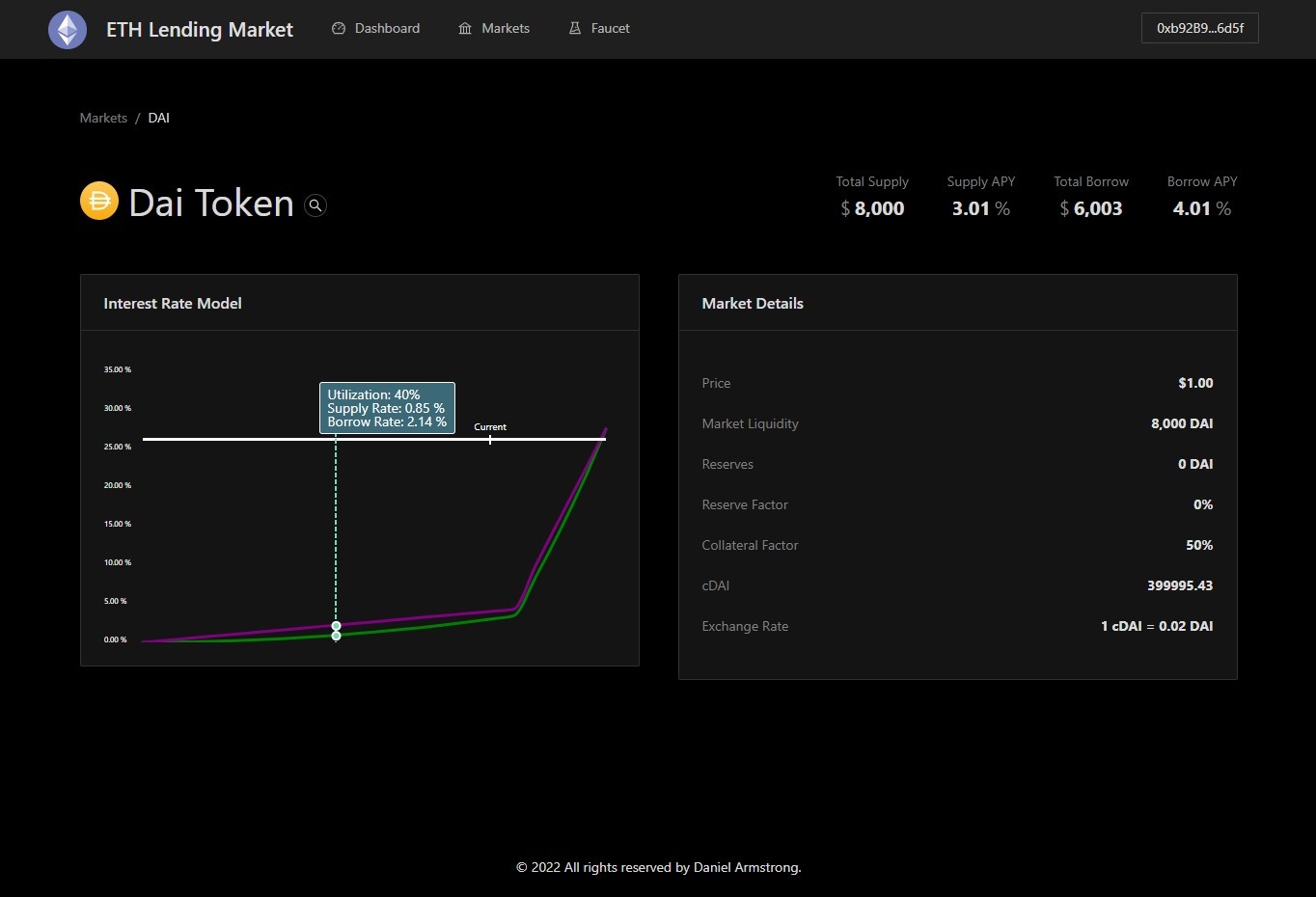Viewport: 1316px width, 897px height.
Task: Click the Current utilization marker on chart
Action: click(490, 439)
